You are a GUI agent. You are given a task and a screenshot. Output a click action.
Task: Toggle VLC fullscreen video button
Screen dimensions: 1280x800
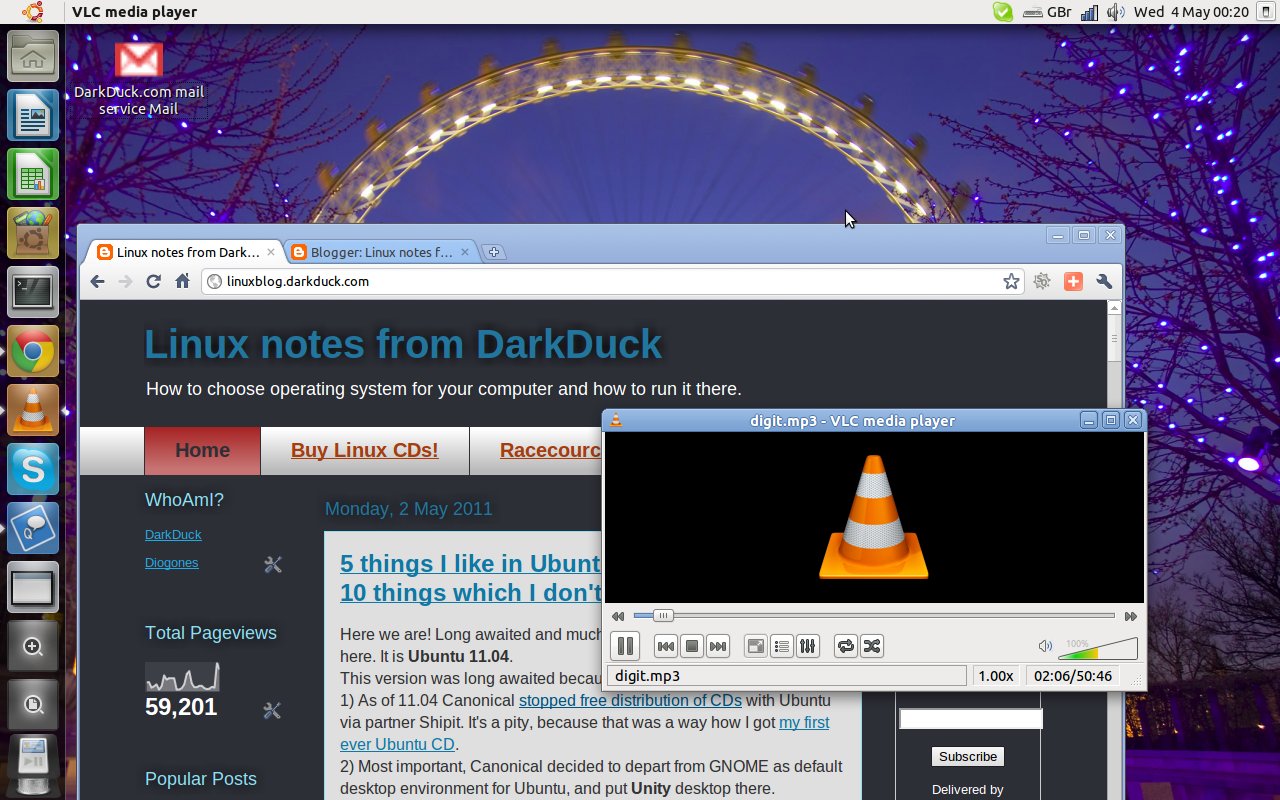point(757,646)
